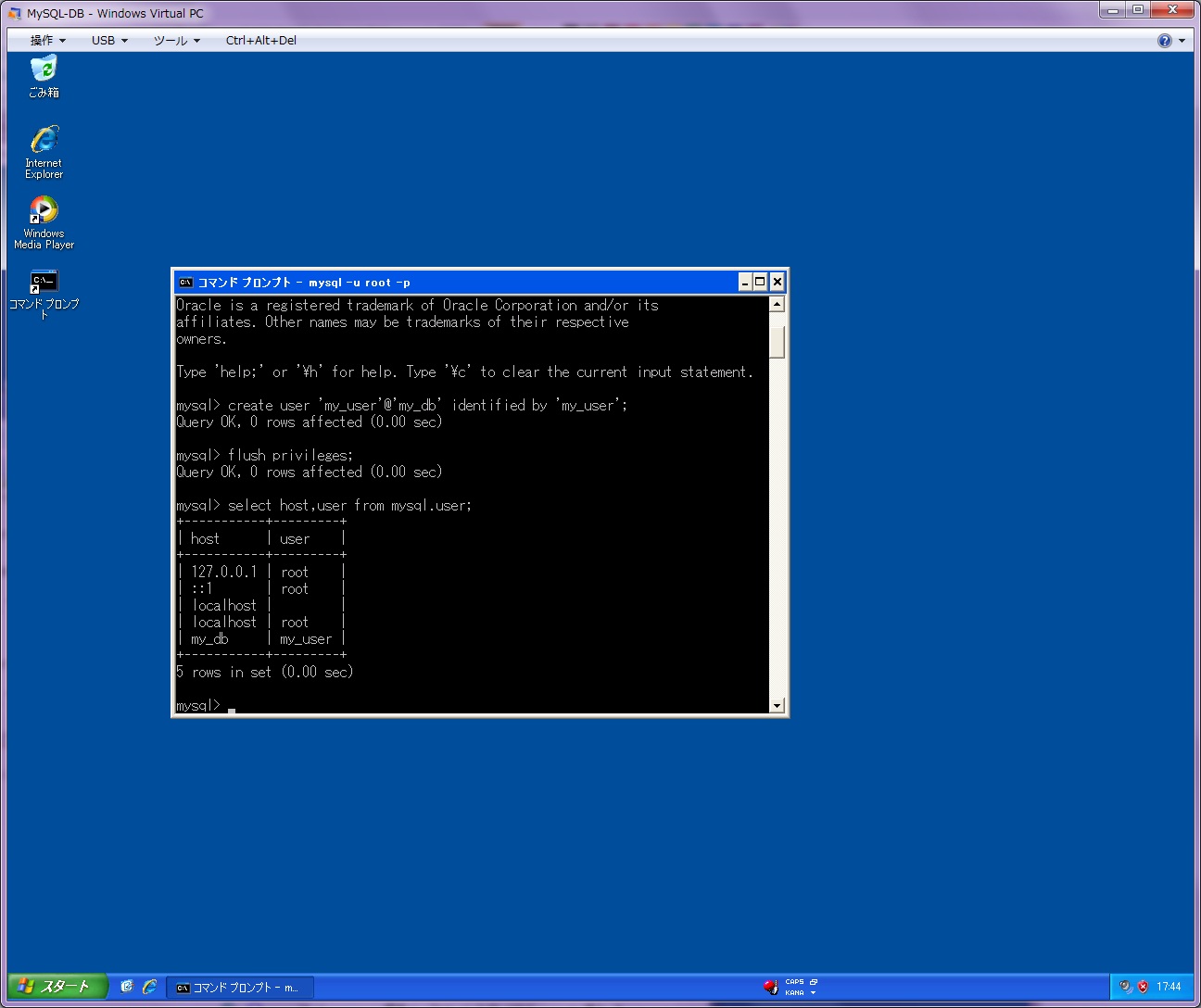The height and width of the screenshot is (1008, 1201).
Task: Toggle the KANA indicator in language bar
Action: coord(795,993)
